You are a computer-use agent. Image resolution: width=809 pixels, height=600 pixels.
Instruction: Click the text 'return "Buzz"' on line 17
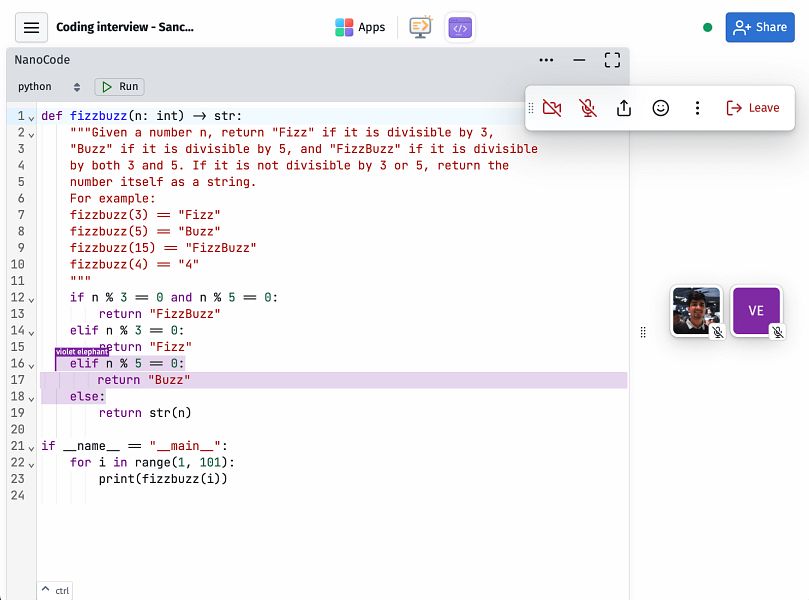click(x=143, y=380)
